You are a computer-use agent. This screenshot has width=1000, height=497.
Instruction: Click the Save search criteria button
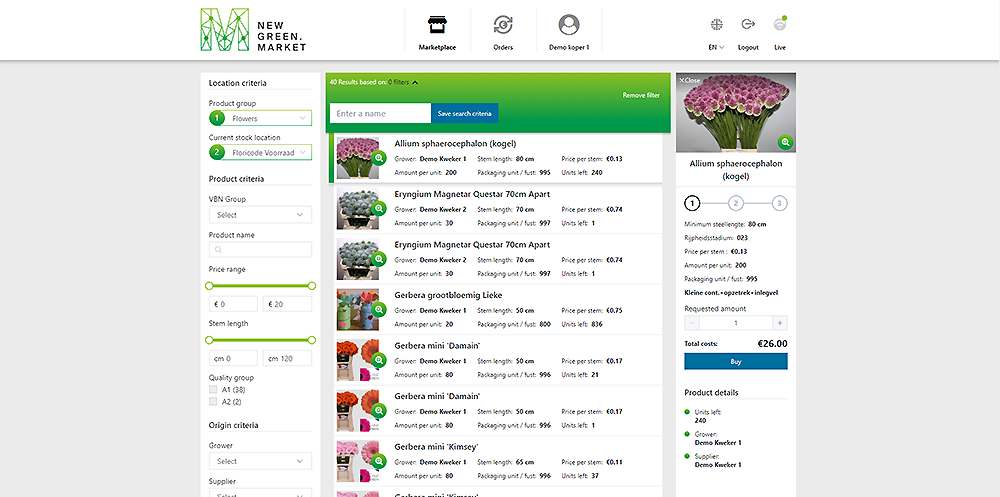tap(465, 113)
